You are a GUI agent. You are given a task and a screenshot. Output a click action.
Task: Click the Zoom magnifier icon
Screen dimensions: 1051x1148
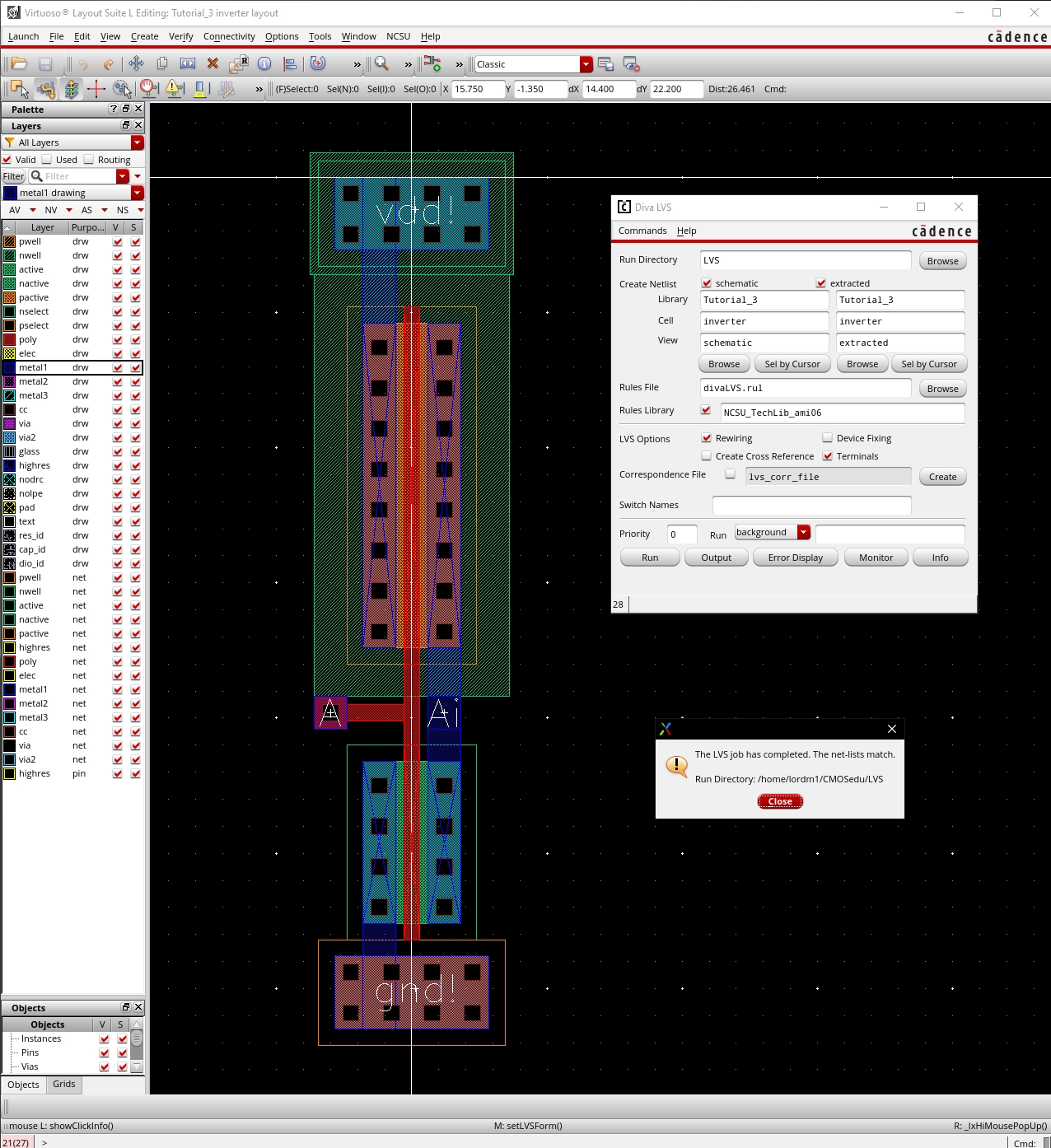[x=381, y=64]
